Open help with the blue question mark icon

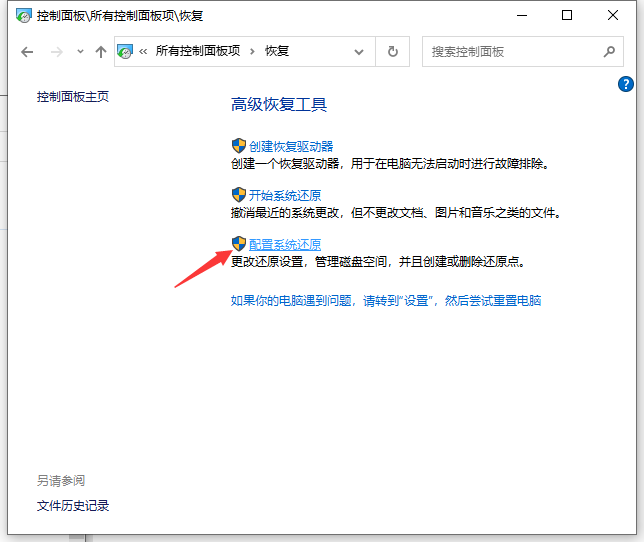coord(627,86)
